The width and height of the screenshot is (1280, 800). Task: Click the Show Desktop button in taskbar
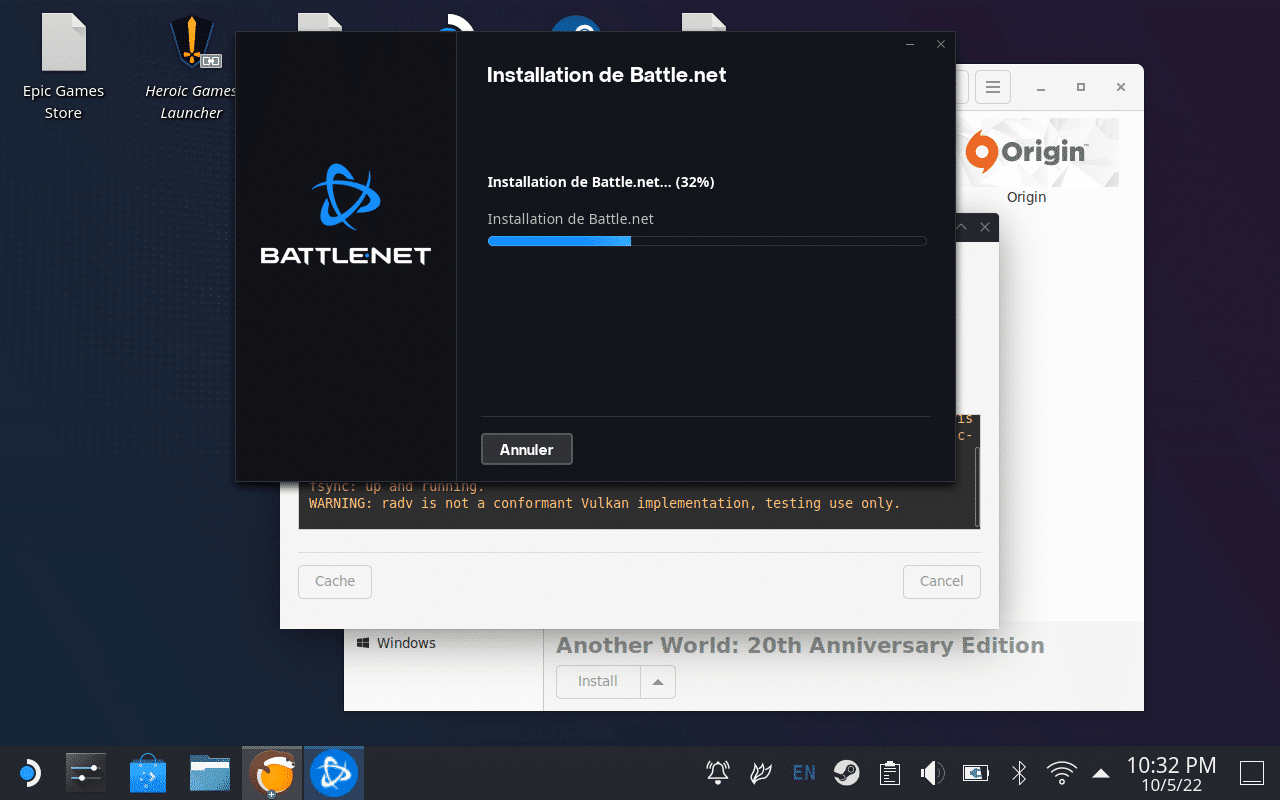coord(1252,773)
